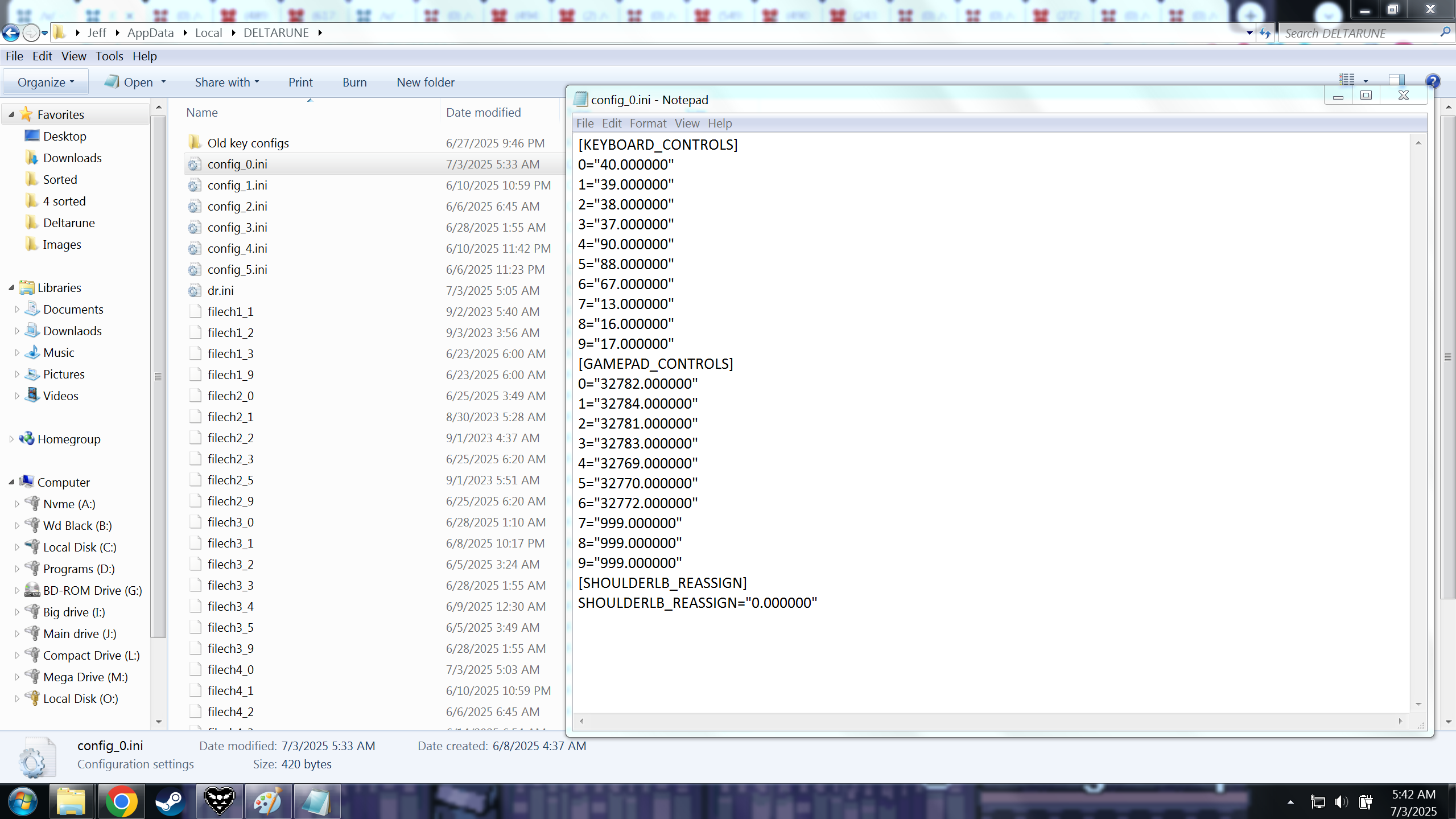
Task: Select the filech1_1 file icon
Action: (195, 312)
